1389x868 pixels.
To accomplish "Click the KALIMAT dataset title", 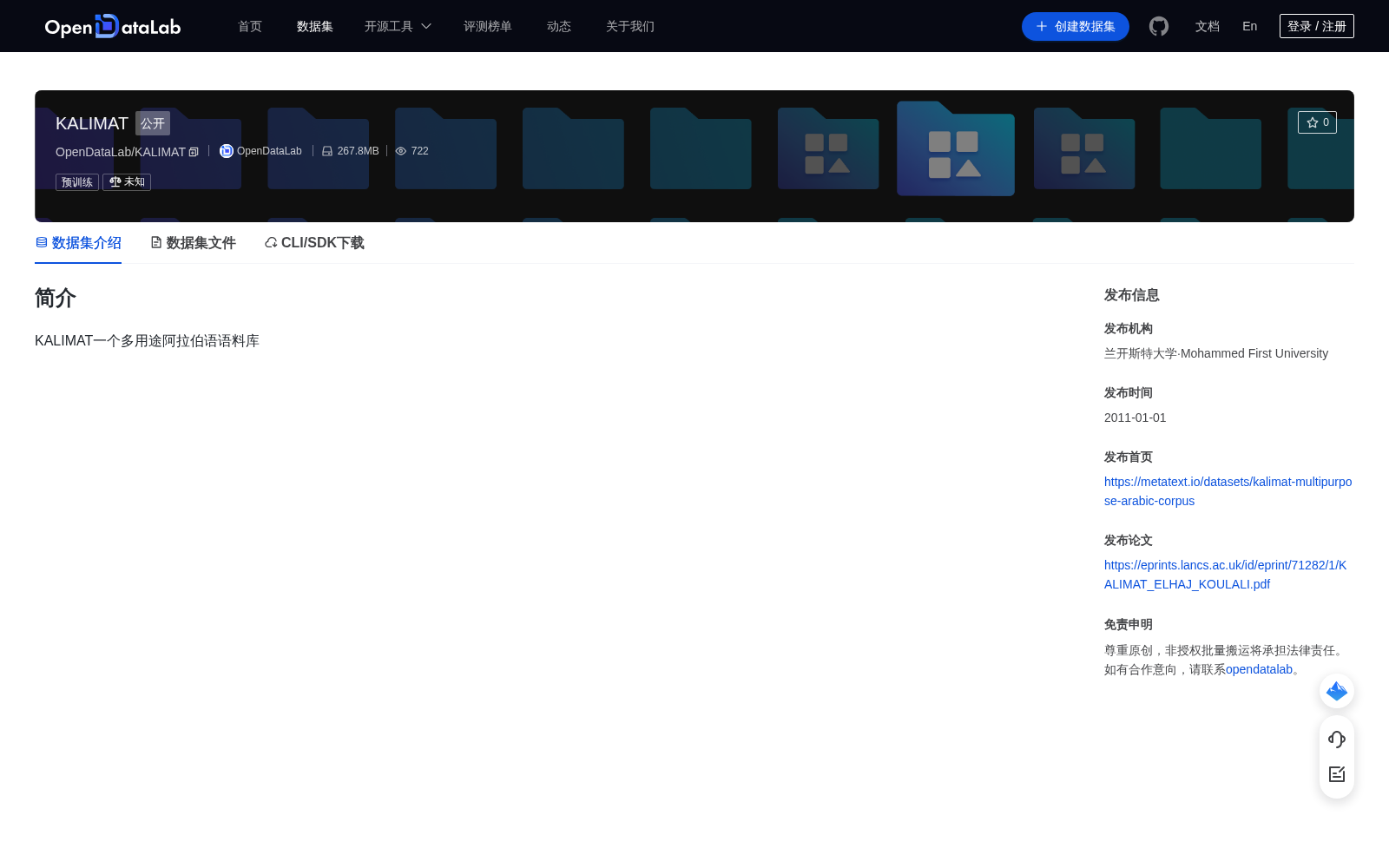I will click(x=92, y=123).
